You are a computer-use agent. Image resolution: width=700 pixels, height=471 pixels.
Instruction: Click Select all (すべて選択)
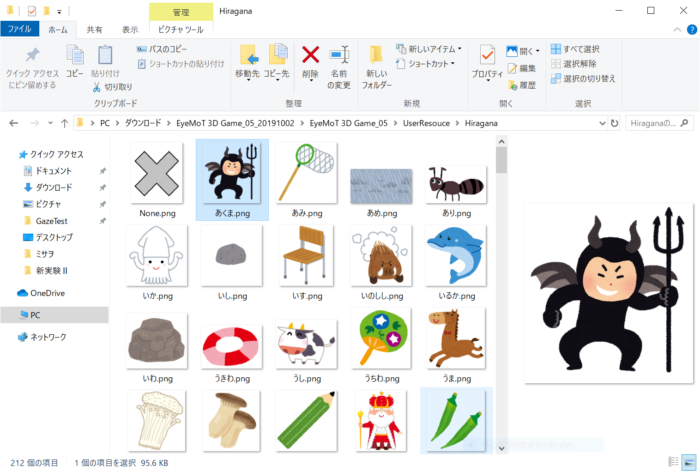coord(574,49)
